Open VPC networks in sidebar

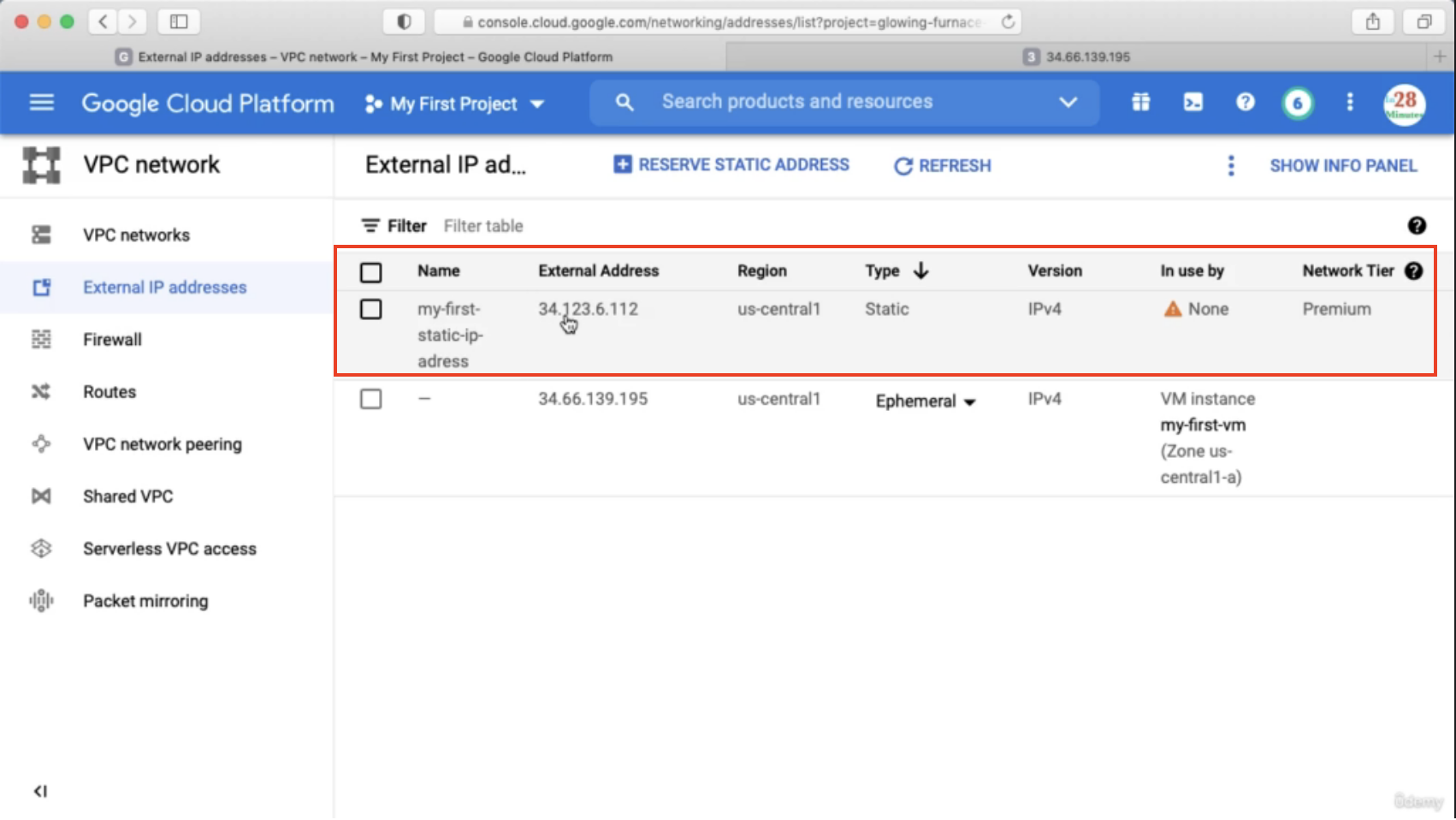tap(136, 235)
